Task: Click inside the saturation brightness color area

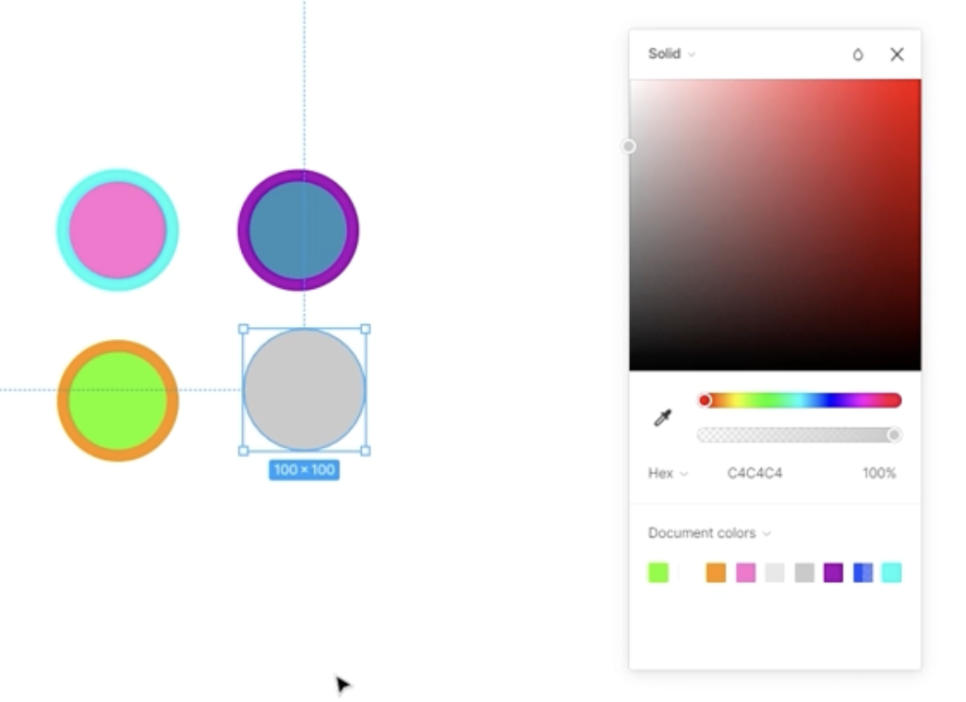Action: 775,225
